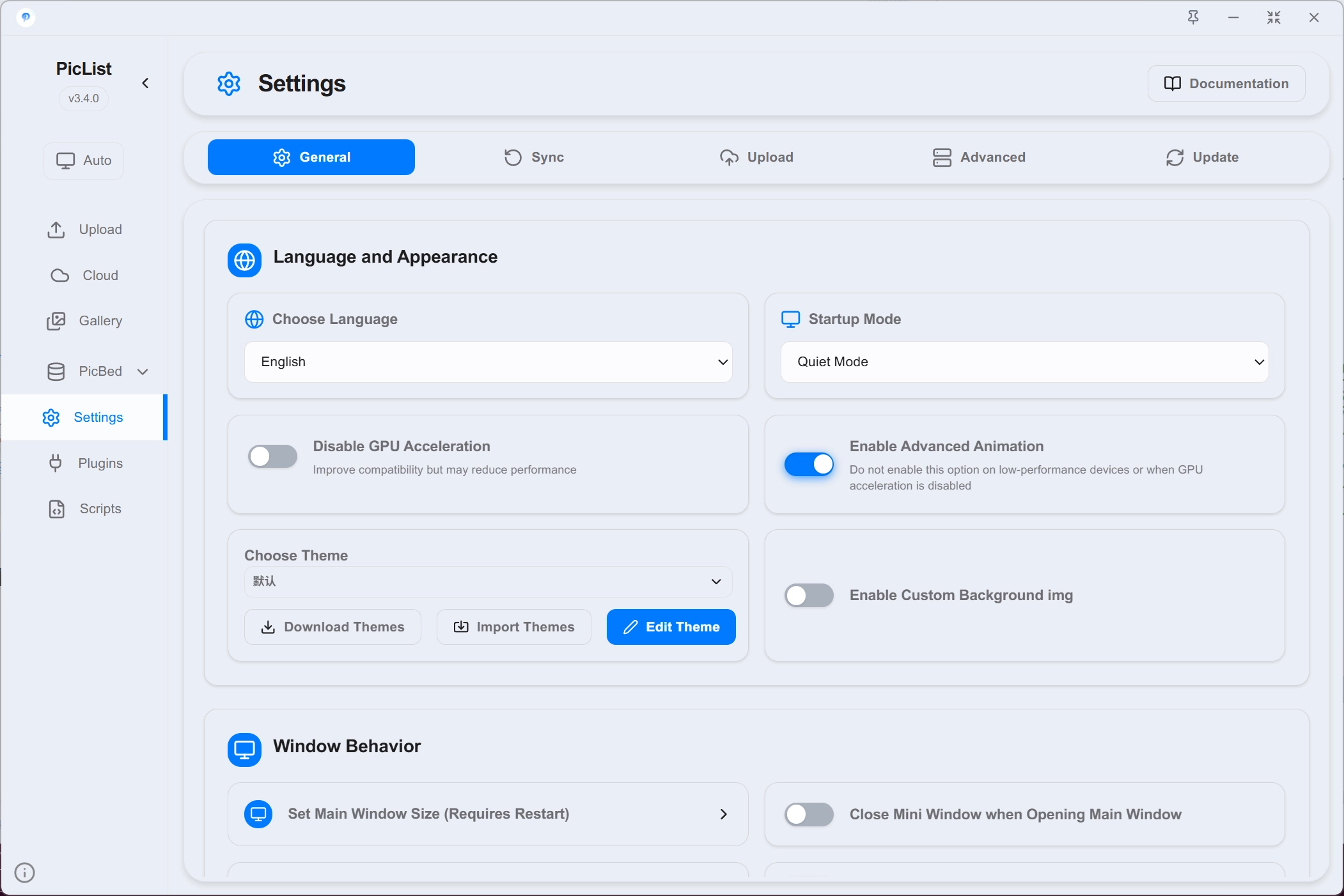The width and height of the screenshot is (1344, 896).
Task: Collapse the sidebar with the back chevron
Action: click(145, 83)
